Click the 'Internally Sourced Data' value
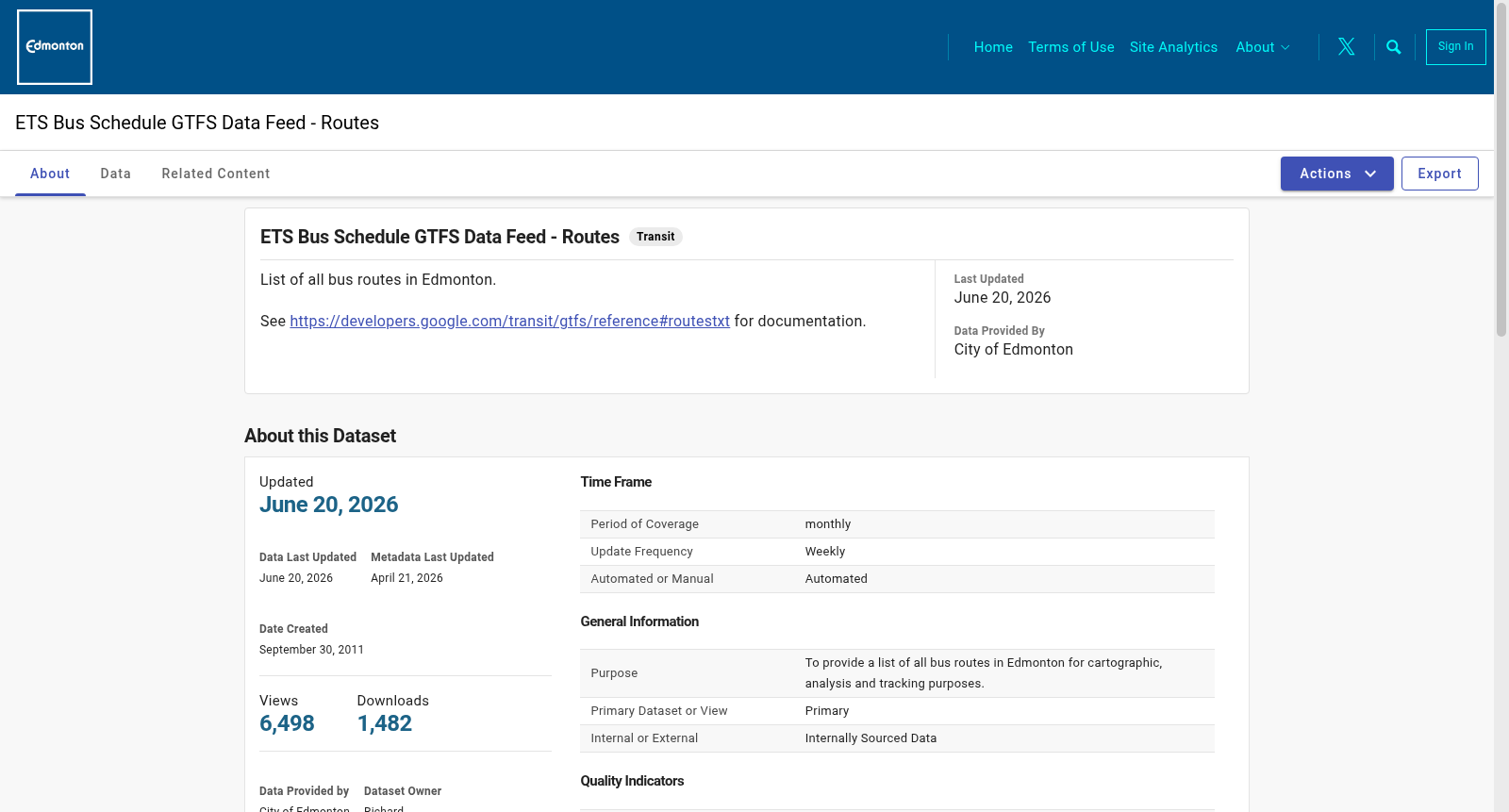 point(871,738)
